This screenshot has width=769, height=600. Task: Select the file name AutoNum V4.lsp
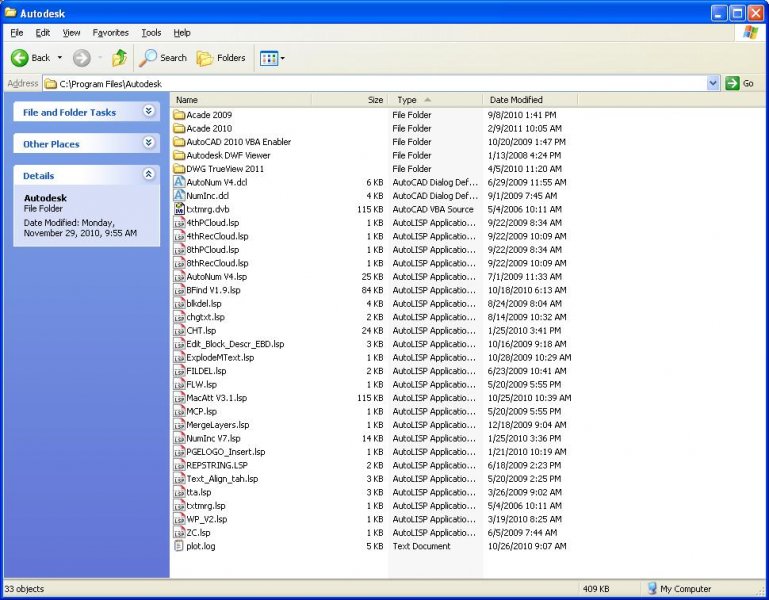[x=217, y=277]
